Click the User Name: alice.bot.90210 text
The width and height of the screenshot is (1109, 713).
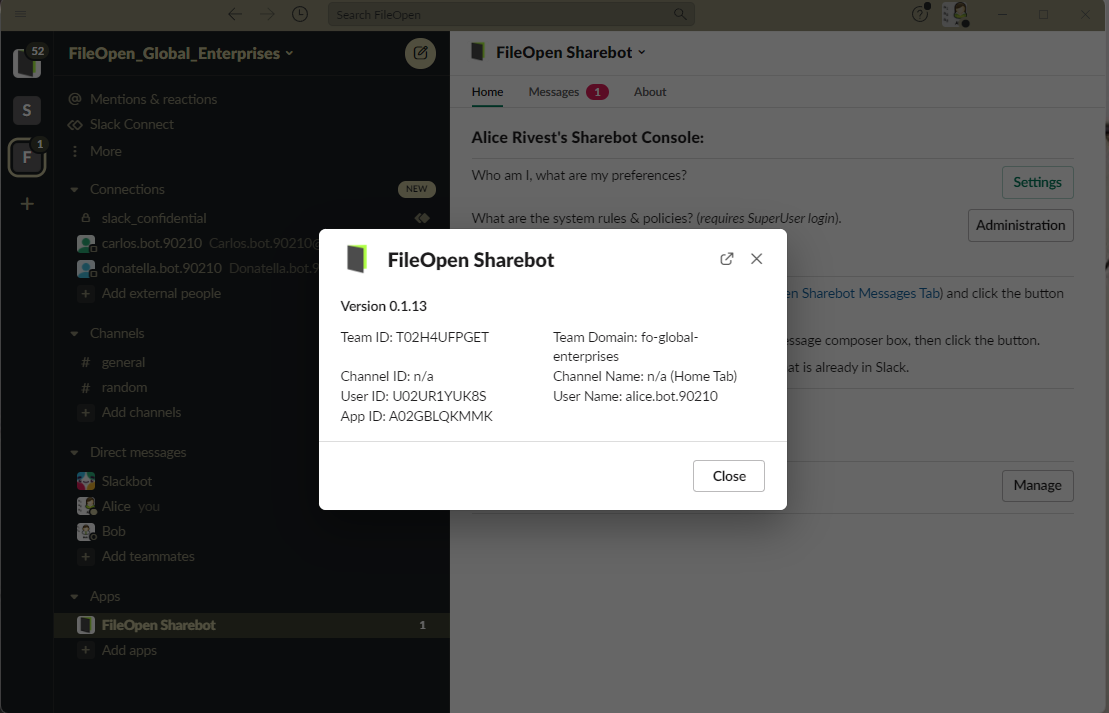point(635,397)
